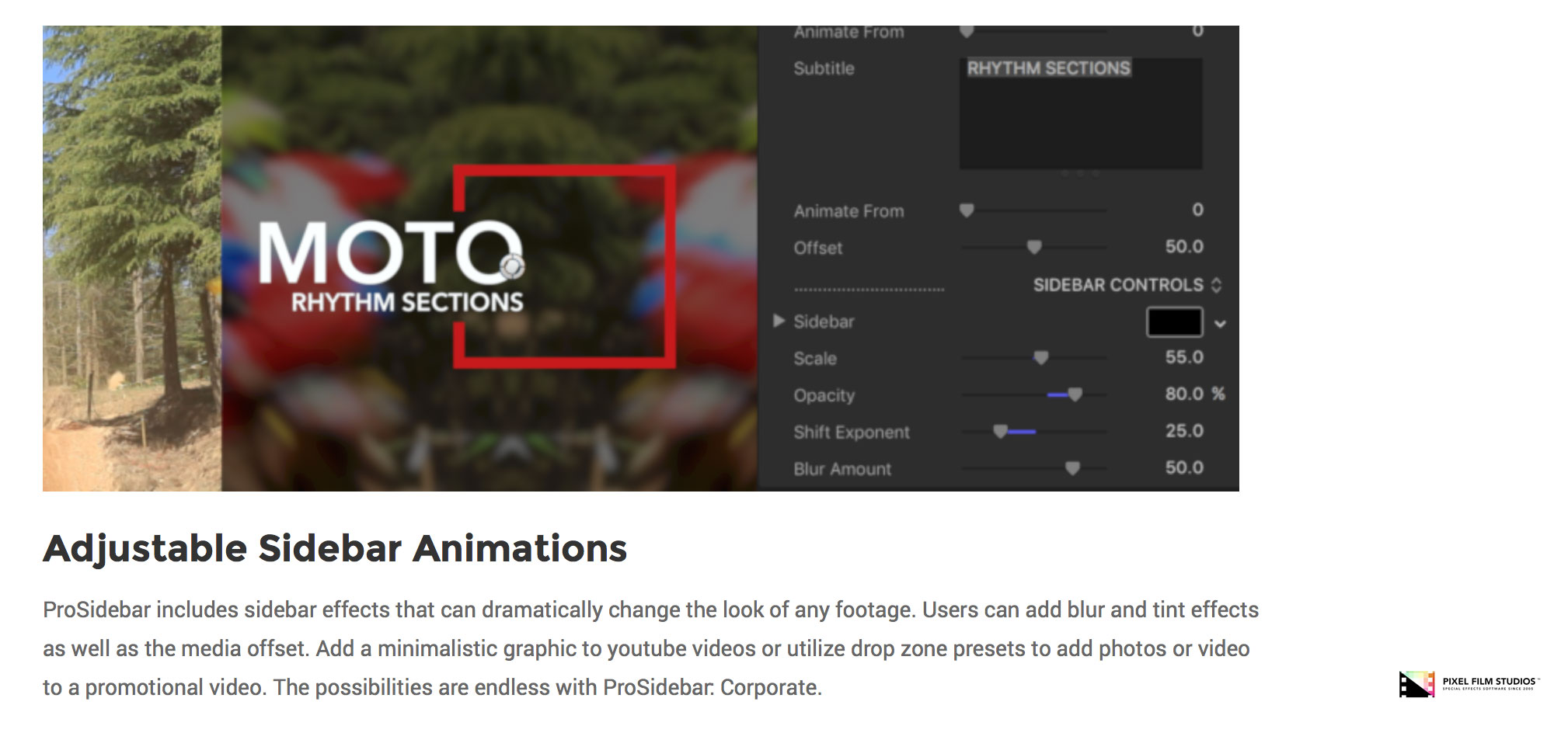Screen dimensions: 1568x733
Task: Click the MOTO title in the viewer
Action: pyautogui.click(x=390, y=252)
